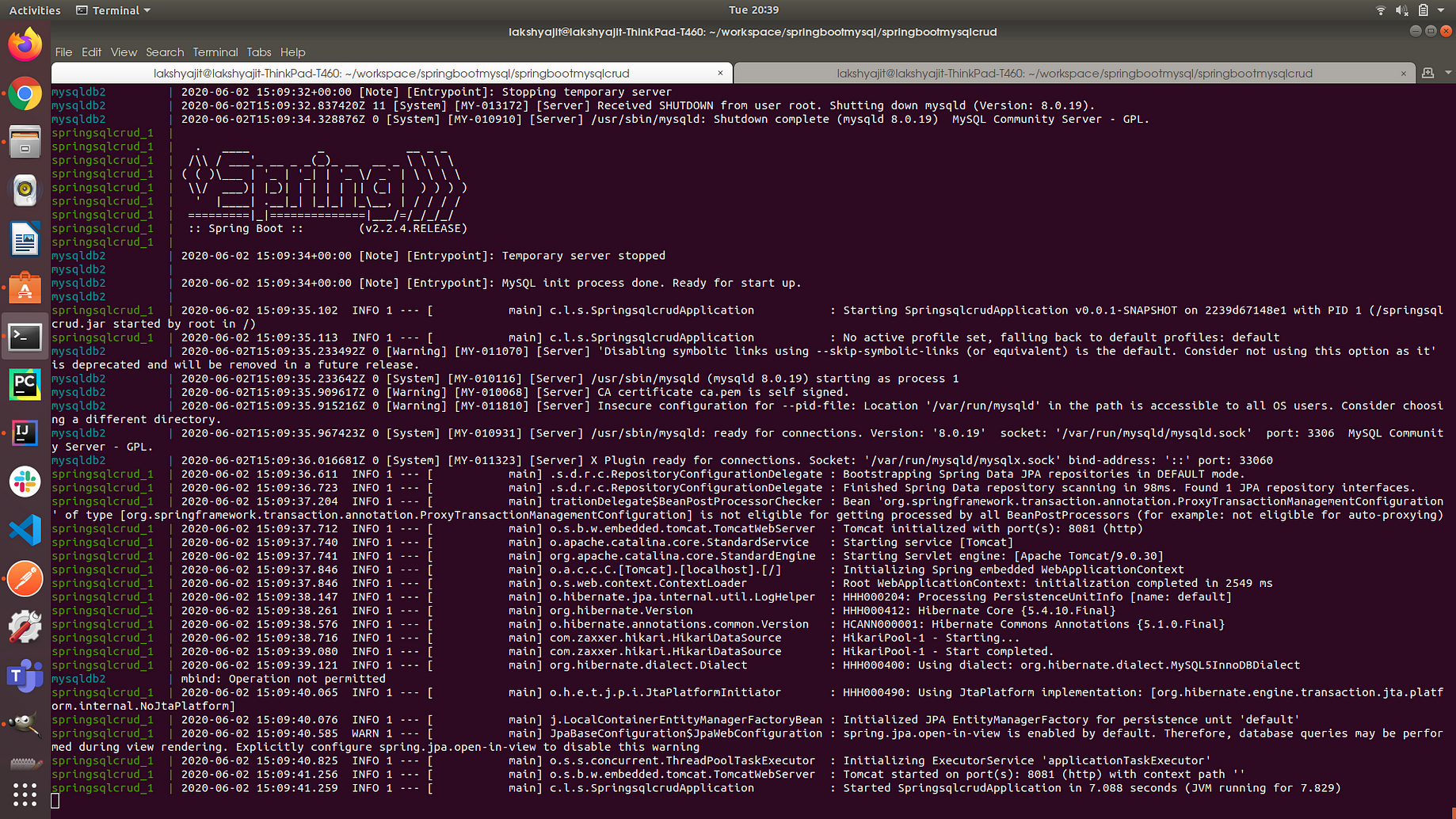
Task: Click 'mbind: Operation not permitted' line
Action: click(x=283, y=679)
